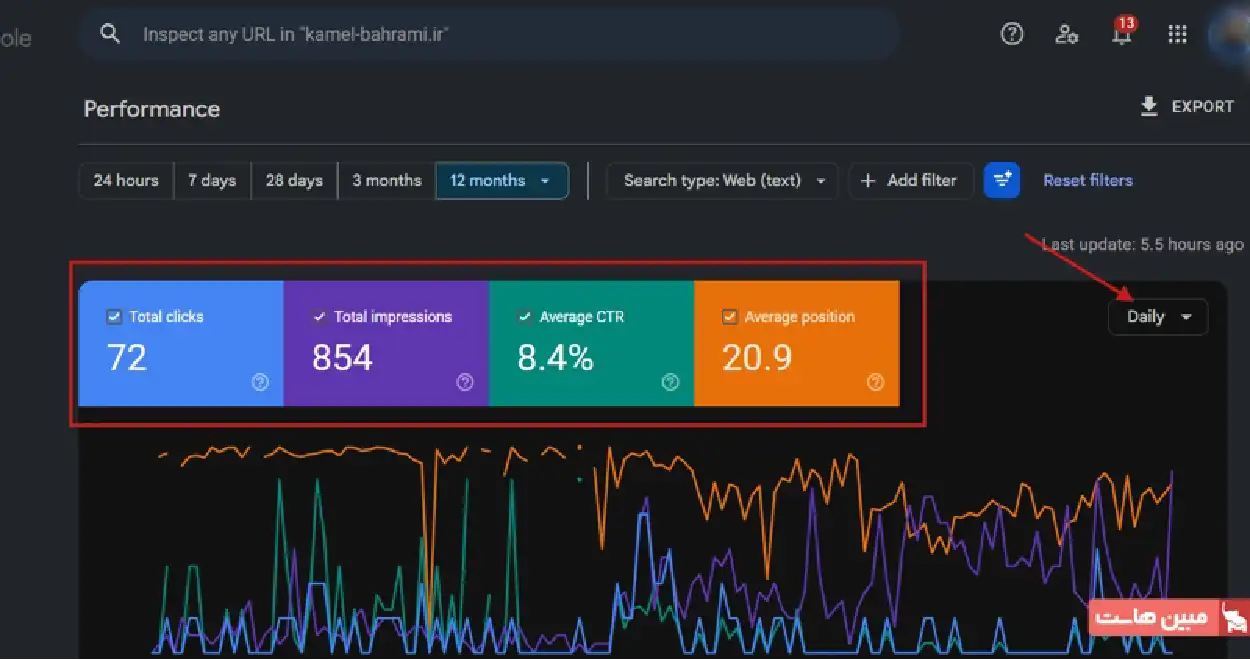1250x660 pixels.
Task: Click help icon on Total impressions card
Action: (465, 382)
